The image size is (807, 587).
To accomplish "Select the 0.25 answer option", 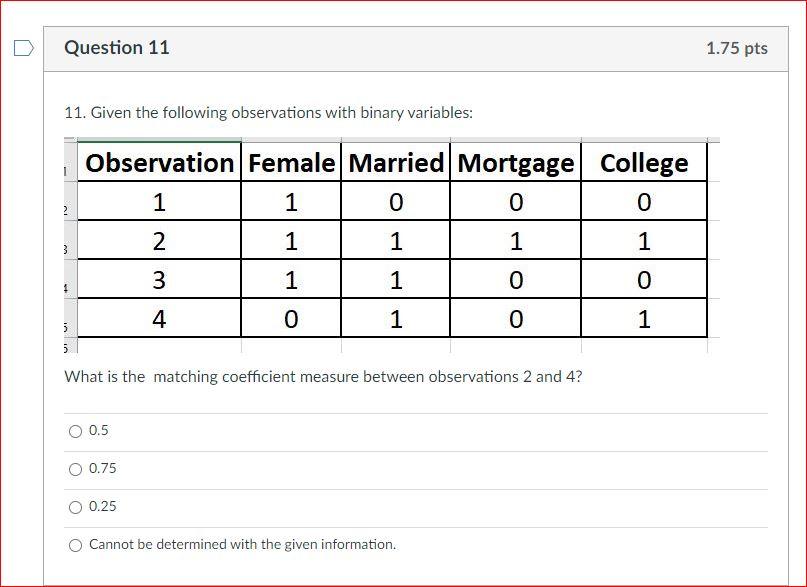I will tap(75, 506).
